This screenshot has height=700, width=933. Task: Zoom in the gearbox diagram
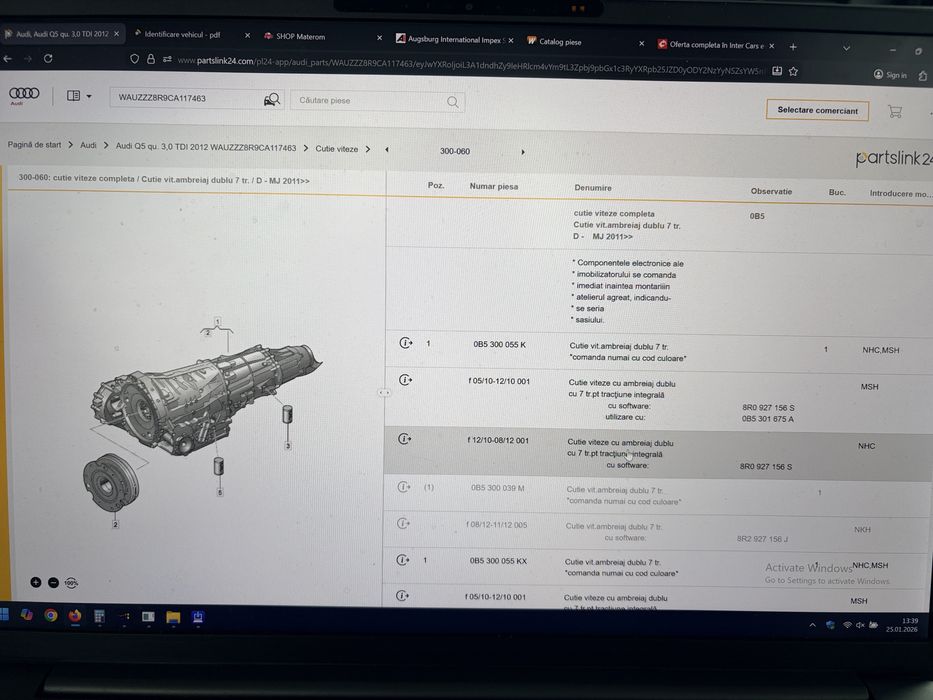(x=36, y=582)
